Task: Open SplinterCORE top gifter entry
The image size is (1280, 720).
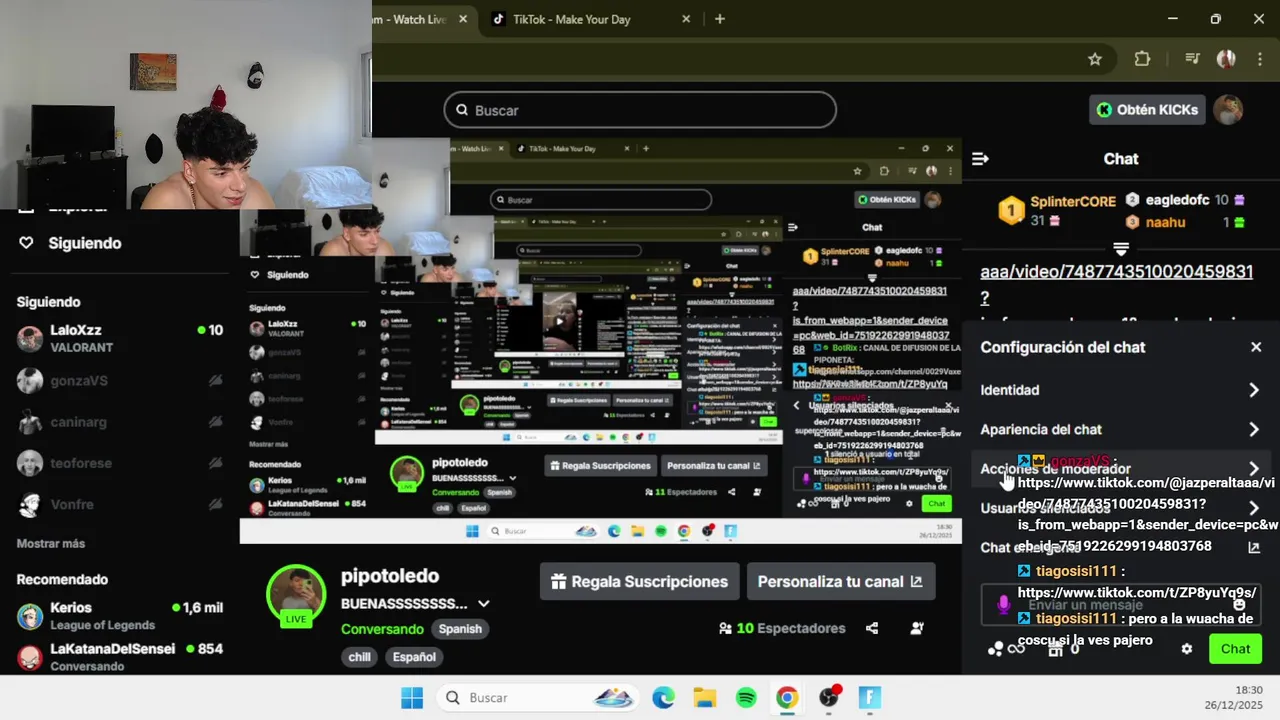Action: pos(1058,210)
